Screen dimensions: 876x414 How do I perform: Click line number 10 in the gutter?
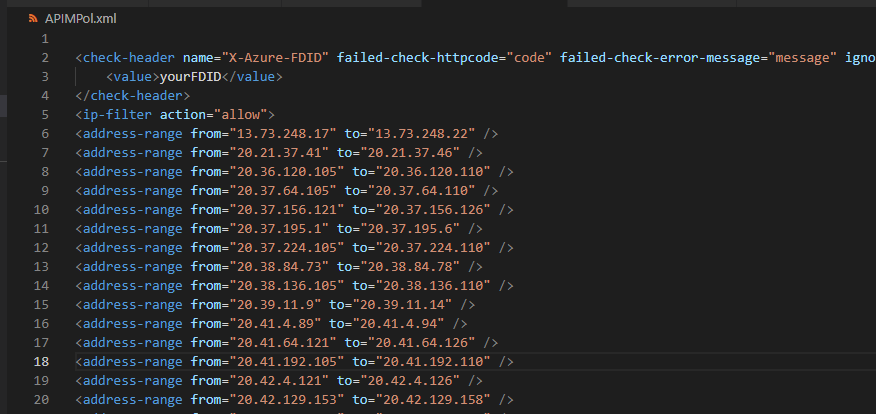coord(42,210)
